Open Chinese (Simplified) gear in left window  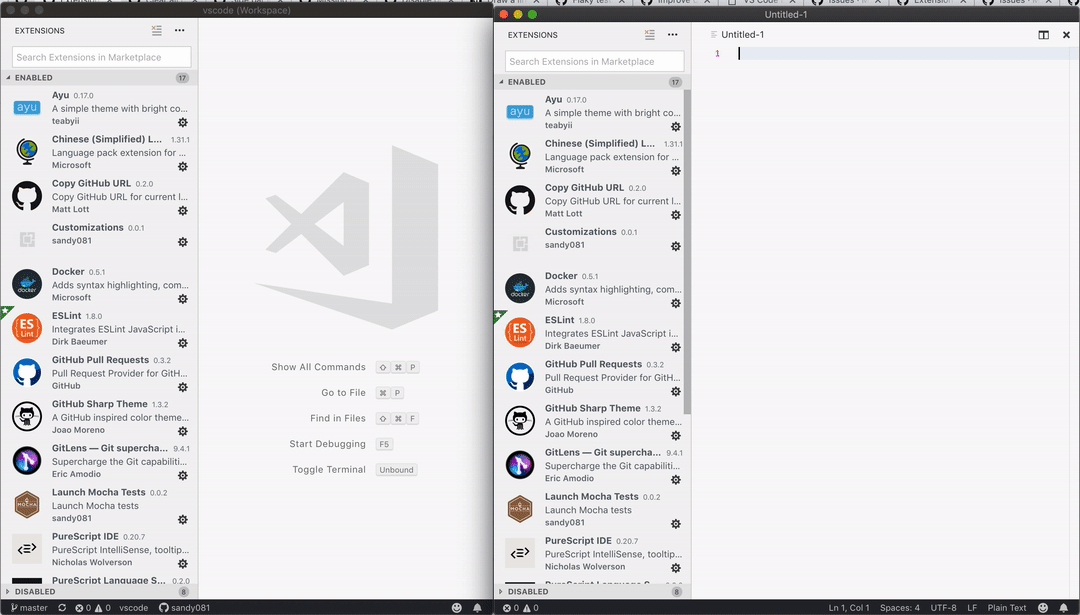tap(183, 167)
